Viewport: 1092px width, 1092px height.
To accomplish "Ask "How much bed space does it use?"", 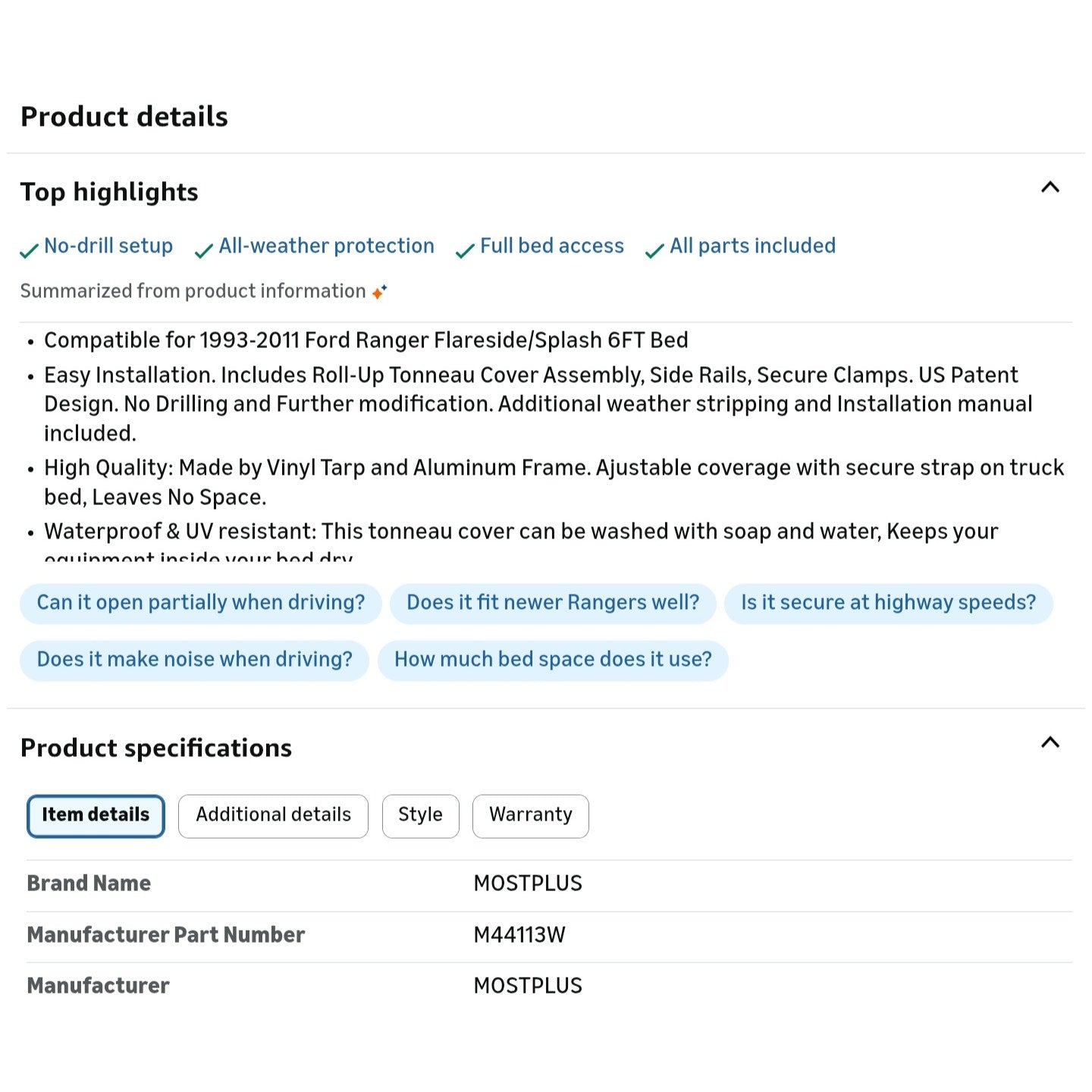I will (x=553, y=660).
